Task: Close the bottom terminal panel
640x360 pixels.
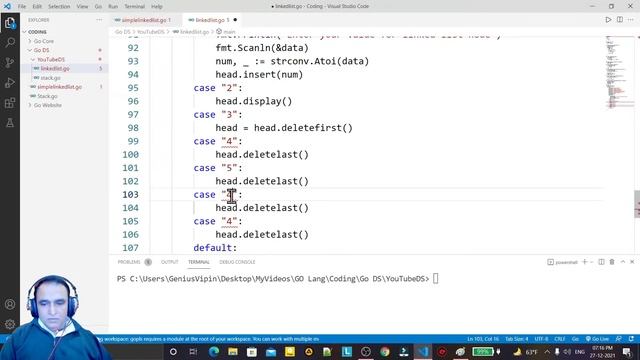Action: click(632, 262)
